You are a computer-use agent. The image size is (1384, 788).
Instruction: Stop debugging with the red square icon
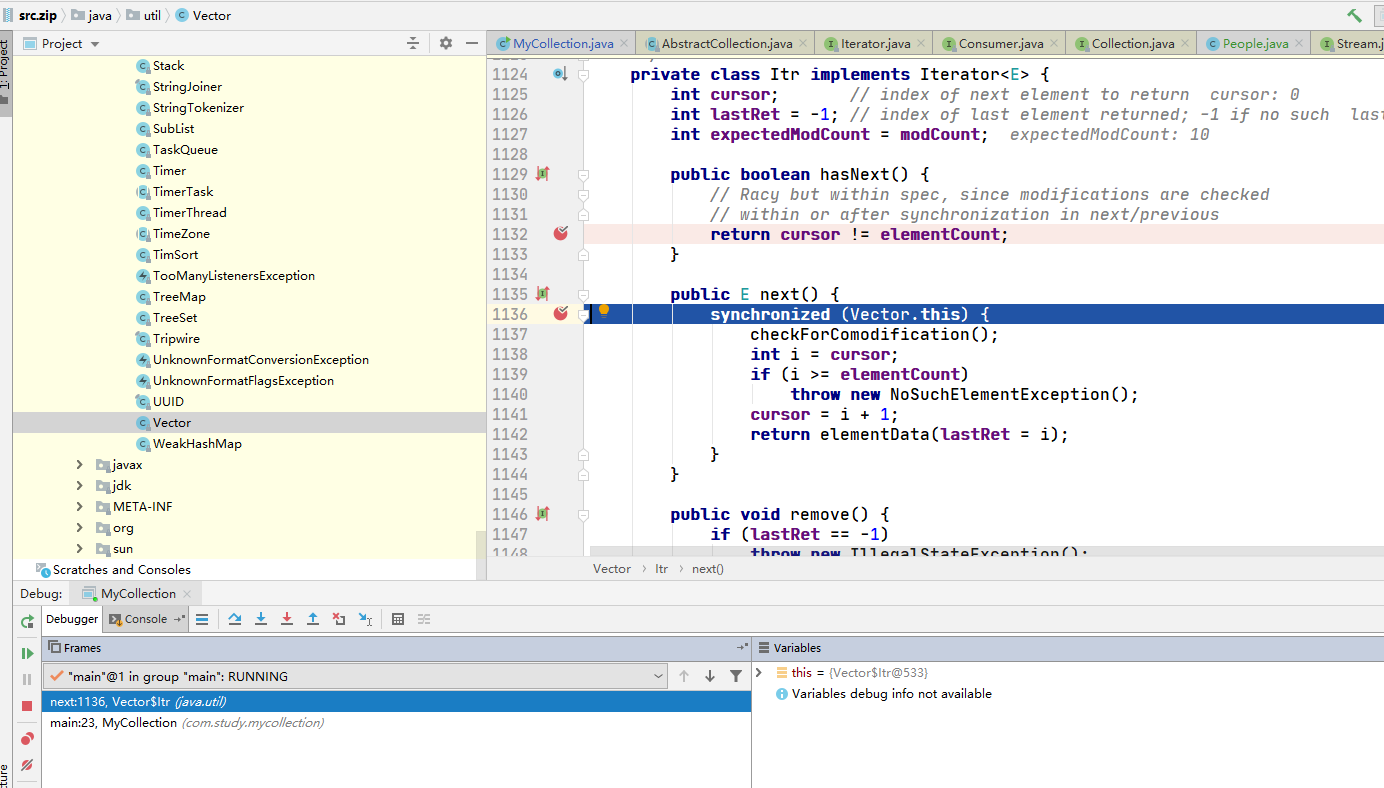click(27, 706)
